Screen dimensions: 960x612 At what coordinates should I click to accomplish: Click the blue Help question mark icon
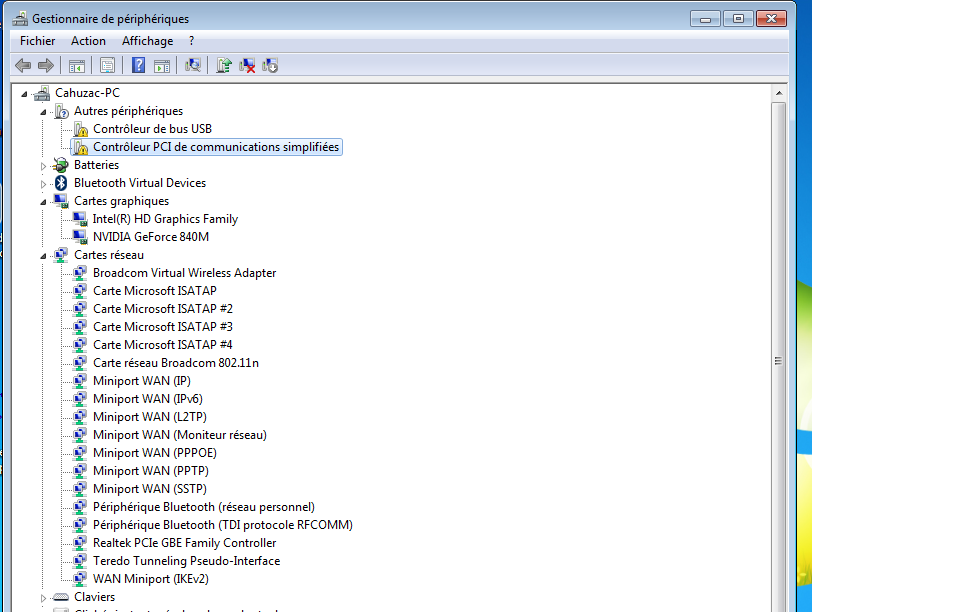click(138, 66)
